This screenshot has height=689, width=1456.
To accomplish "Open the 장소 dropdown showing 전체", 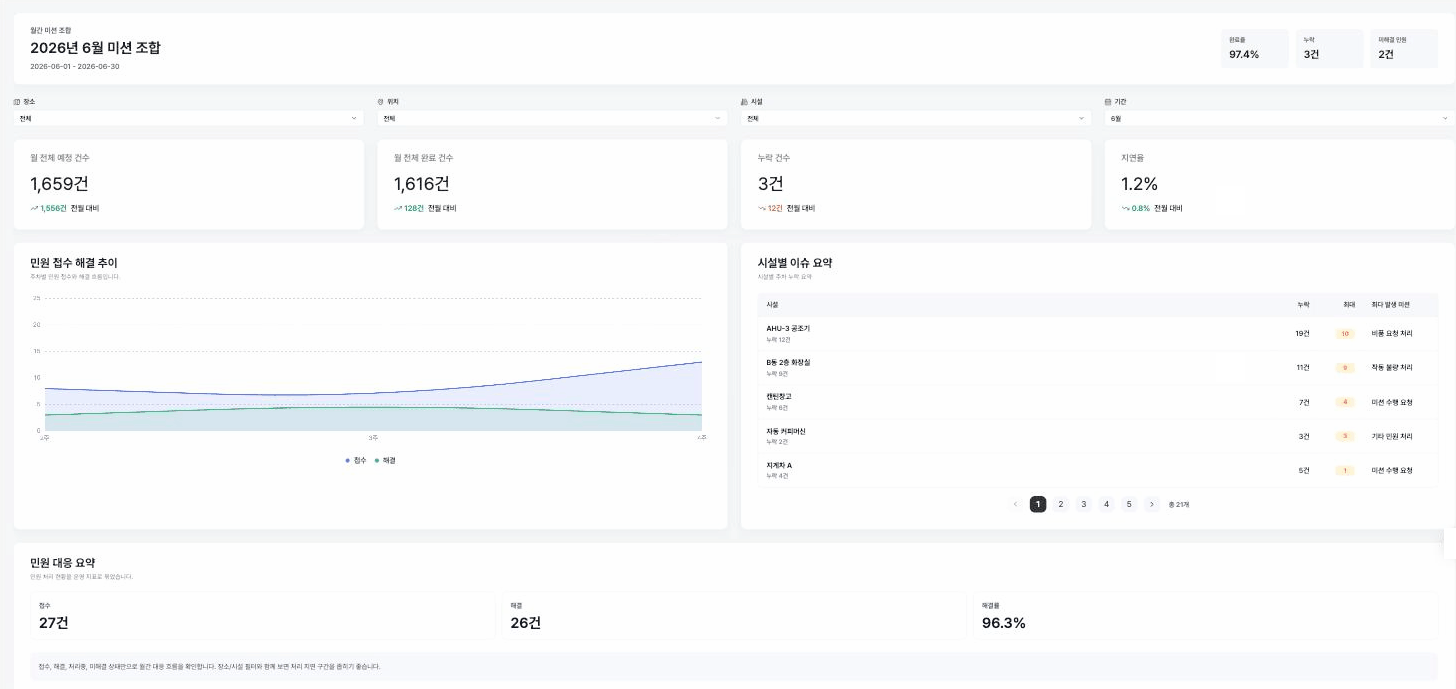I will pyautogui.click(x=189, y=118).
